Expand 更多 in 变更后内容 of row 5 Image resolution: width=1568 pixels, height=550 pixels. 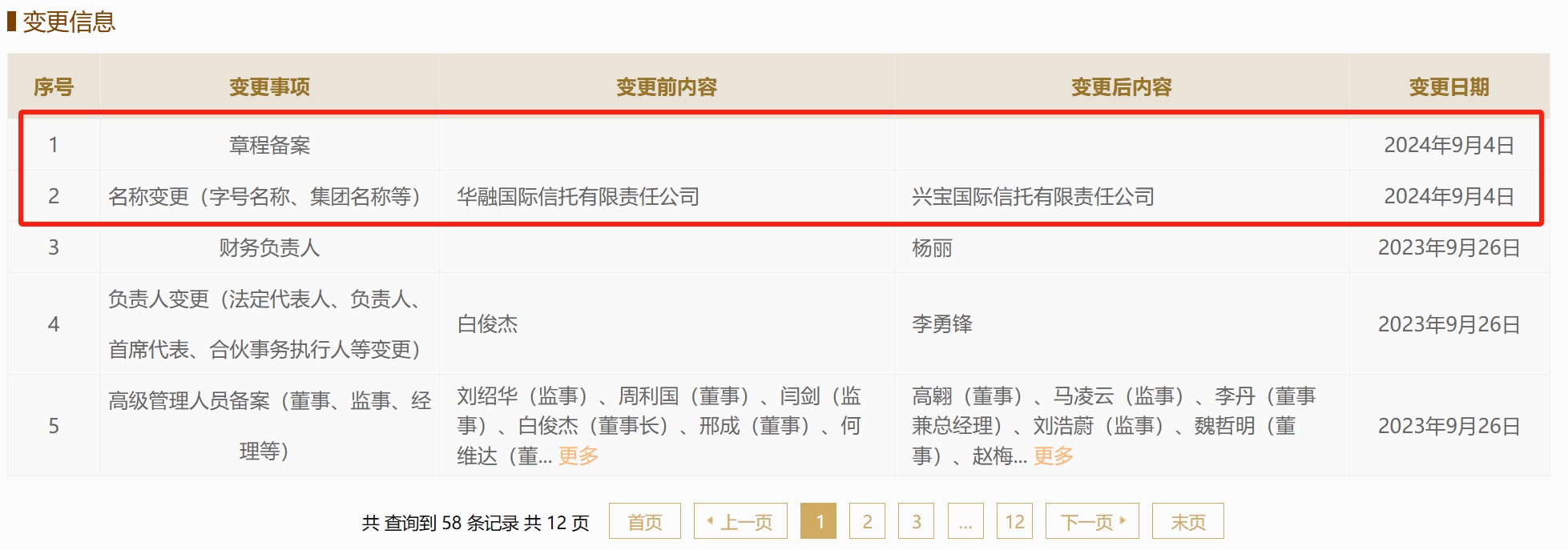(x=1054, y=456)
